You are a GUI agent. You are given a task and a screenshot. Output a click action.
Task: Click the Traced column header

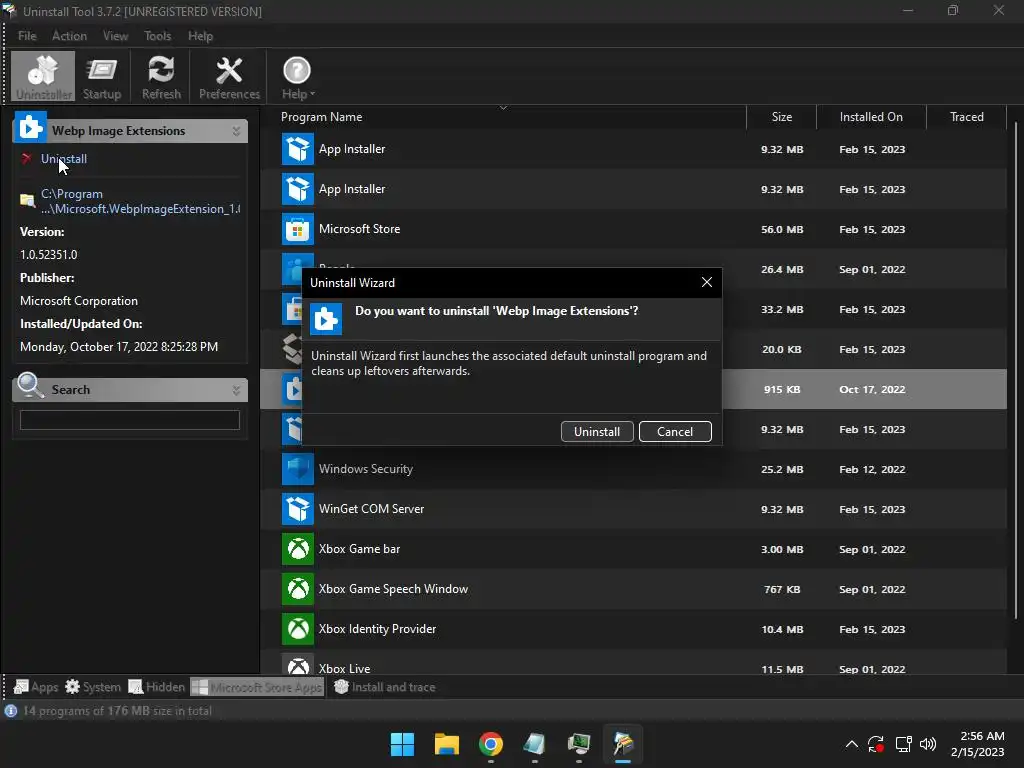[x=967, y=117]
